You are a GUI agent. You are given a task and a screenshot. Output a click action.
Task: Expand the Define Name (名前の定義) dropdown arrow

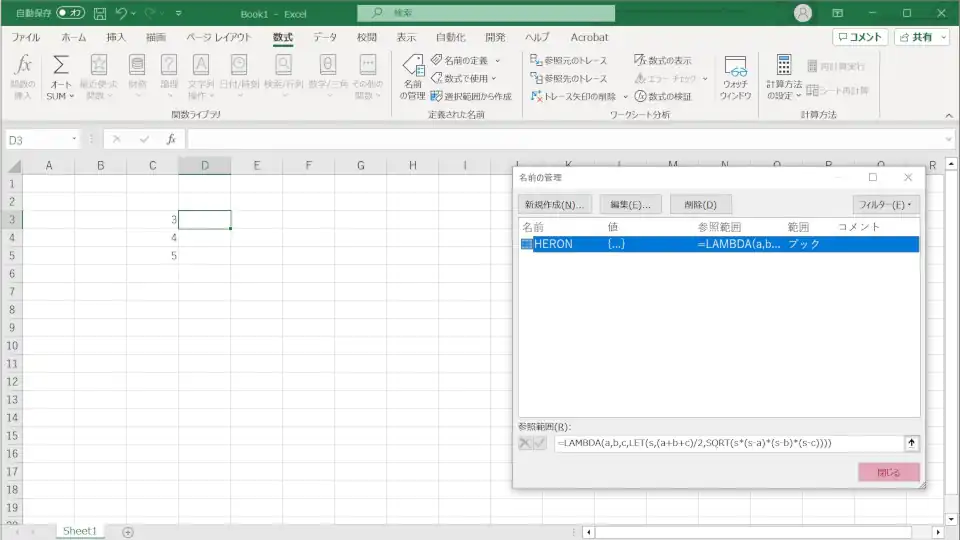(498, 61)
